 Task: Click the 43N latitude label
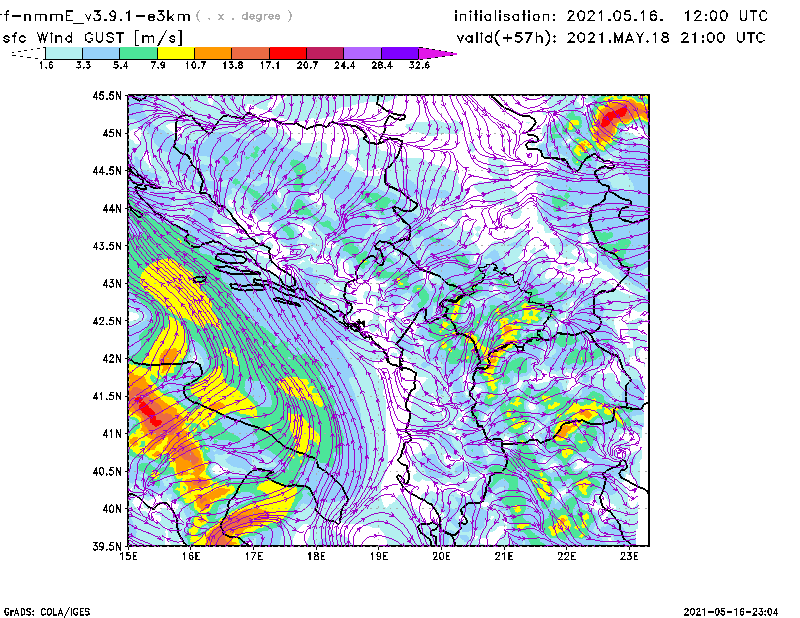pos(112,283)
